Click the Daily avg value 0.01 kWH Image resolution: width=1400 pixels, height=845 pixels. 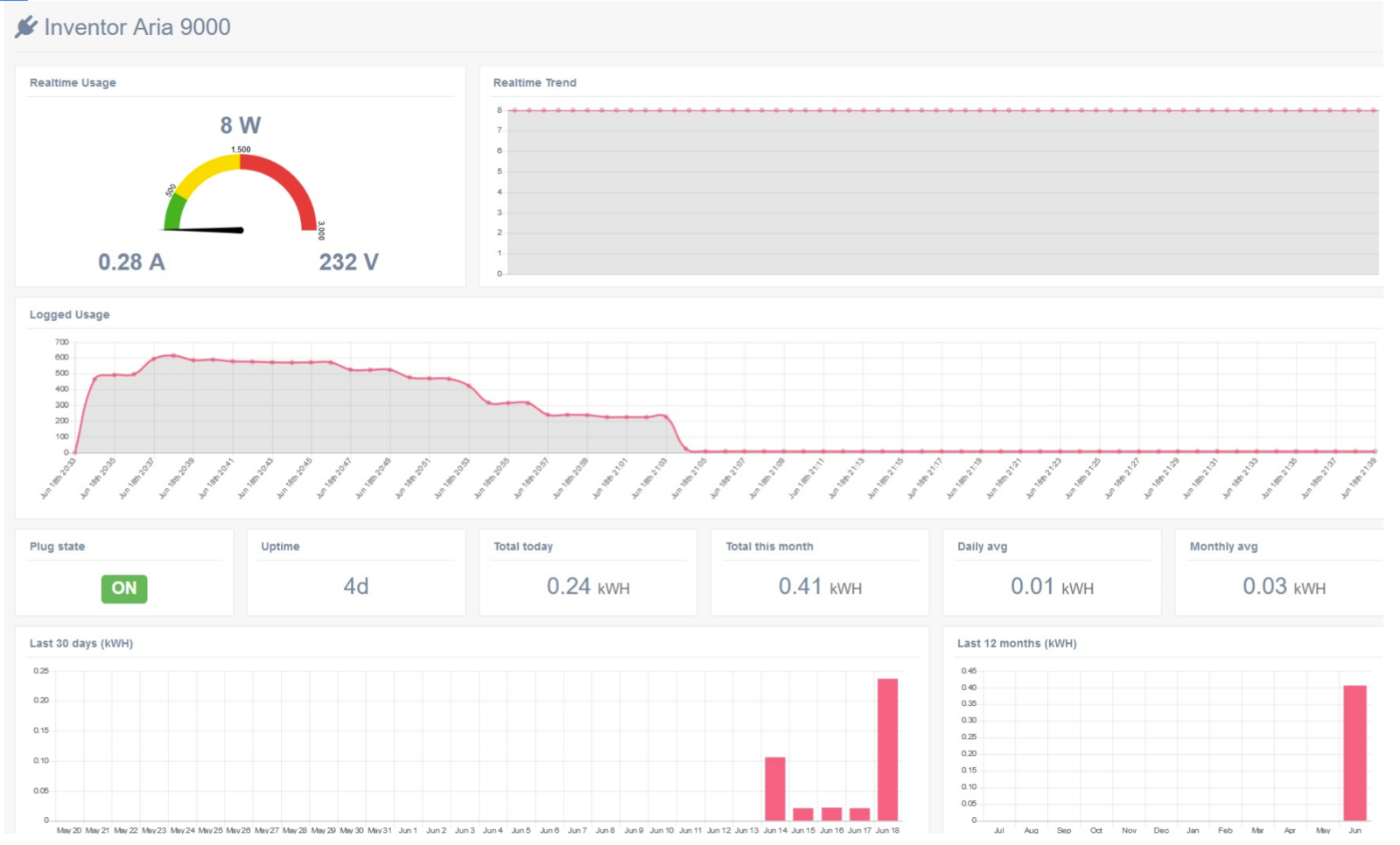1052,587
